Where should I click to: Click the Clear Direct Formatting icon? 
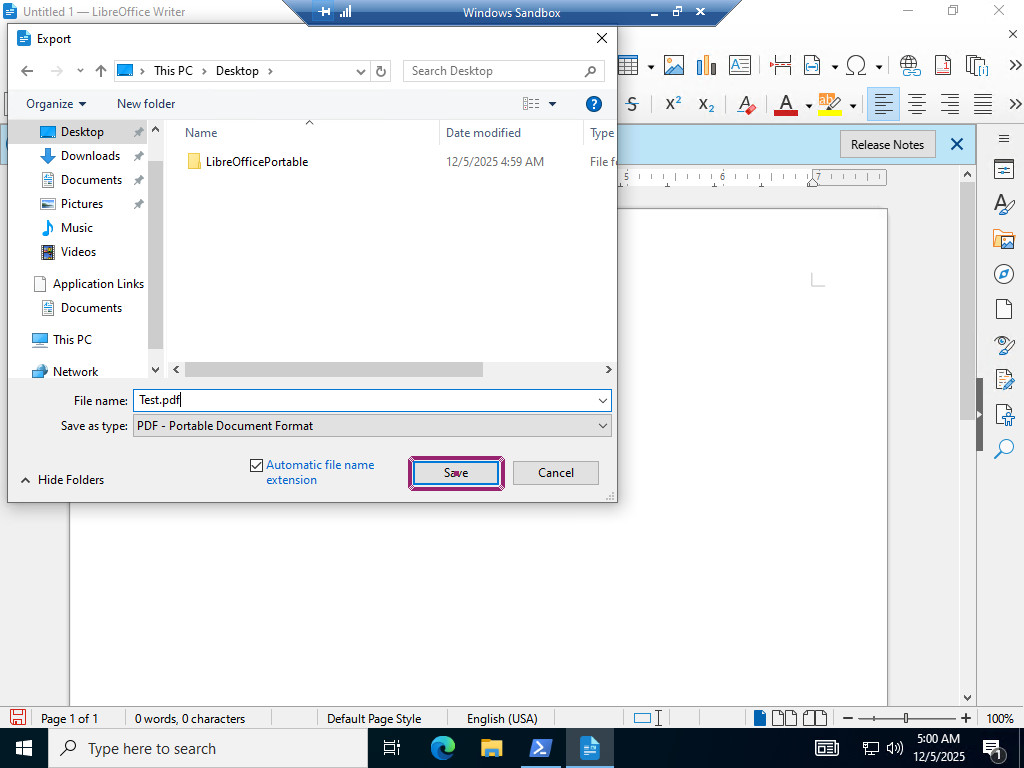(746, 104)
